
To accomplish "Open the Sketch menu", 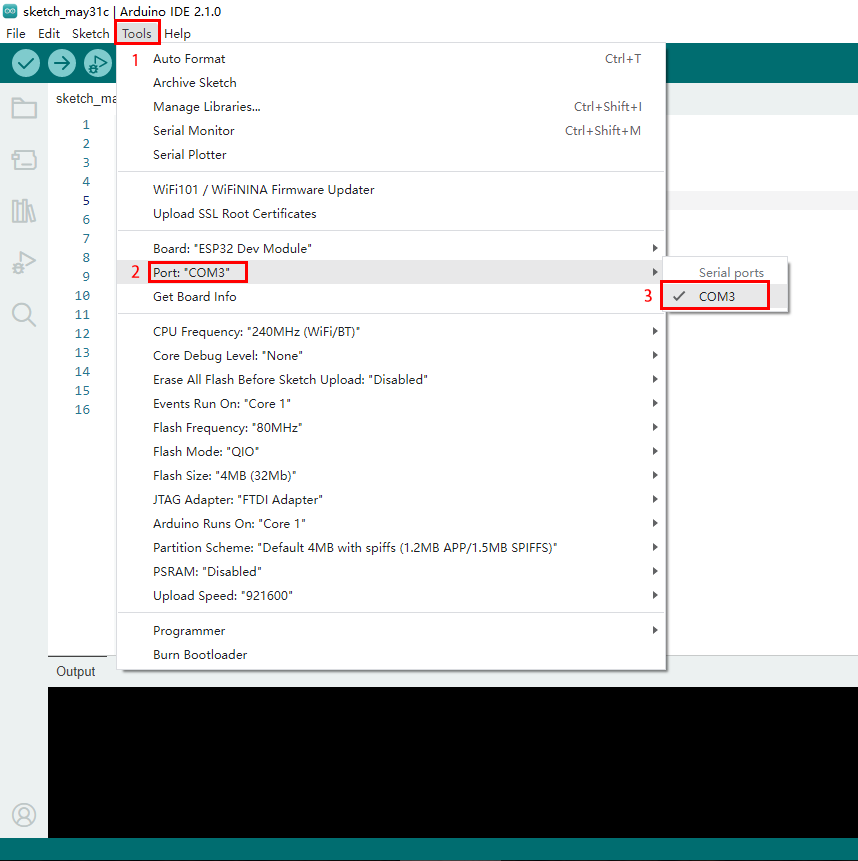I will (91, 33).
